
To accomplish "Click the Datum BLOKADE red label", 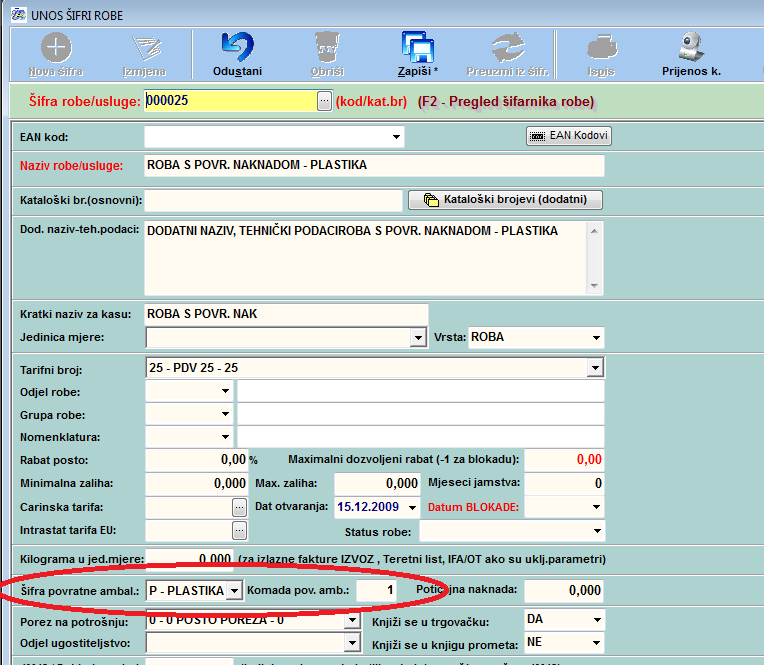I will coord(473,507).
